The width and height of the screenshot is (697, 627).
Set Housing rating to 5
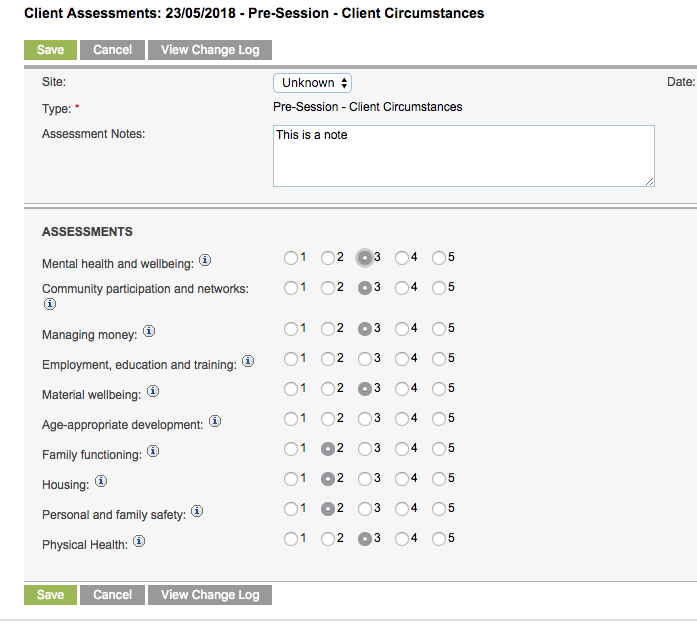click(439, 479)
